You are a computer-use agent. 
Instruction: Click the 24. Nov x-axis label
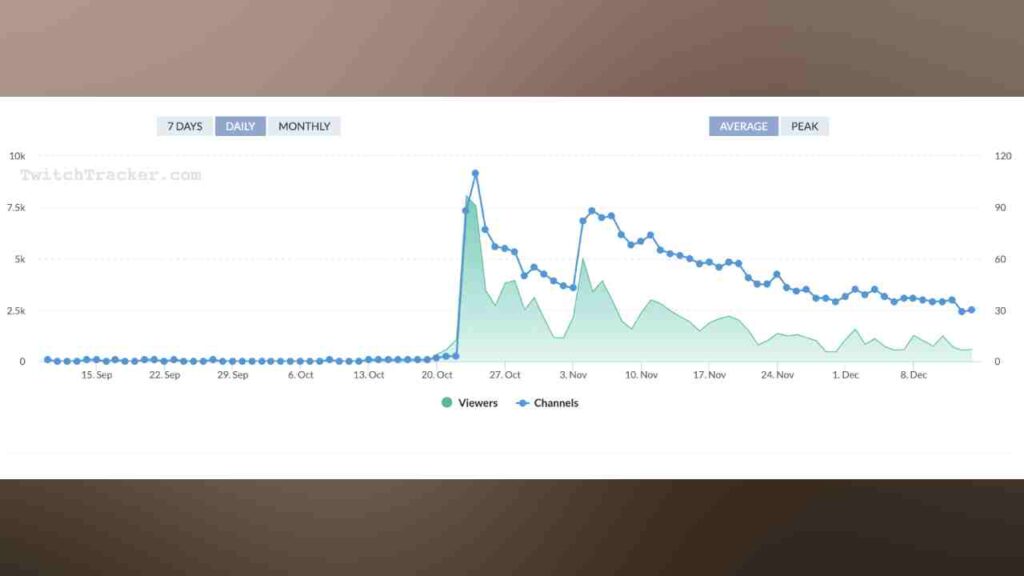(x=777, y=375)
